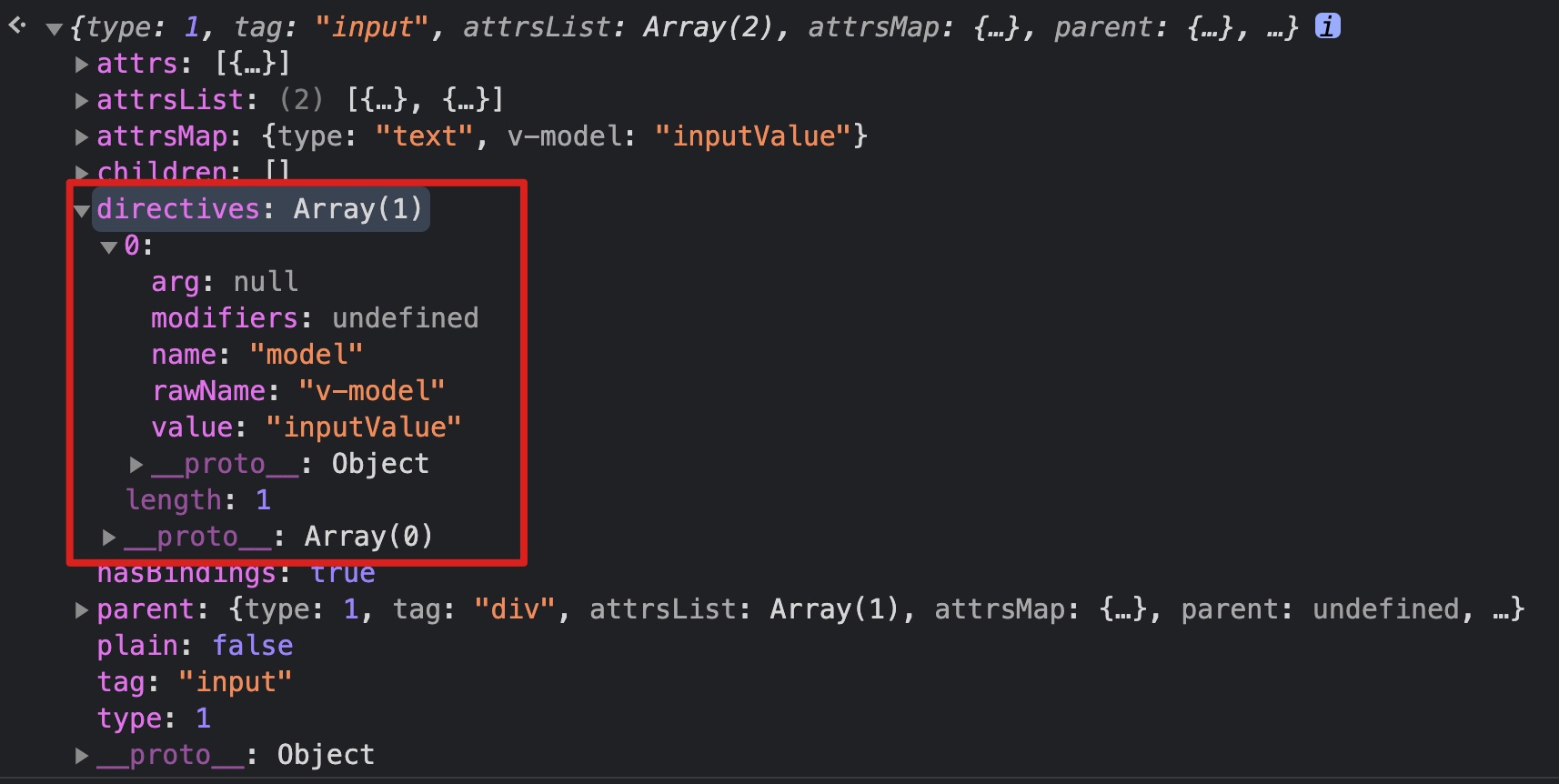The height and width of the screenshot is (784, 1559).
Task: Expand the bottom __proto__ Object entry
Action: [x=82, y=755]
